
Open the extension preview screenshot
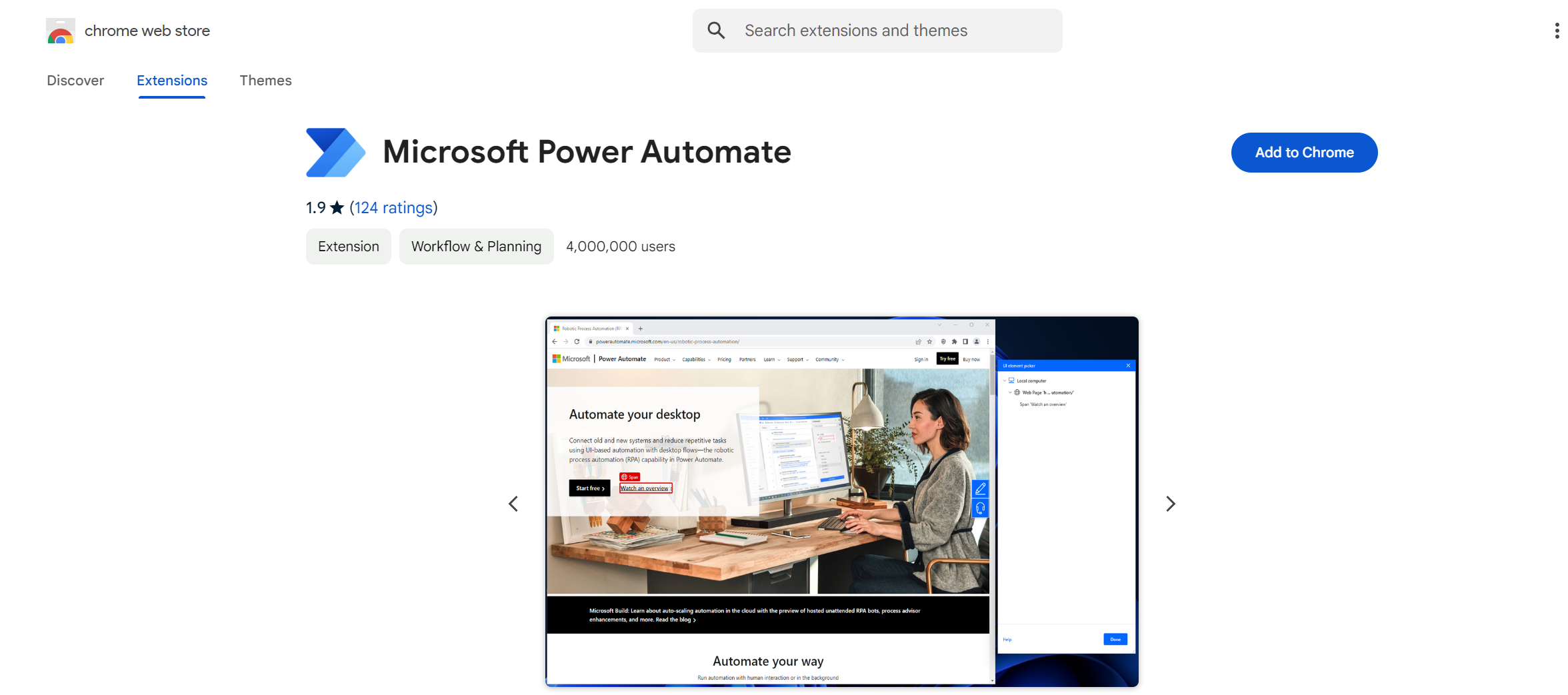coord(842,502)
